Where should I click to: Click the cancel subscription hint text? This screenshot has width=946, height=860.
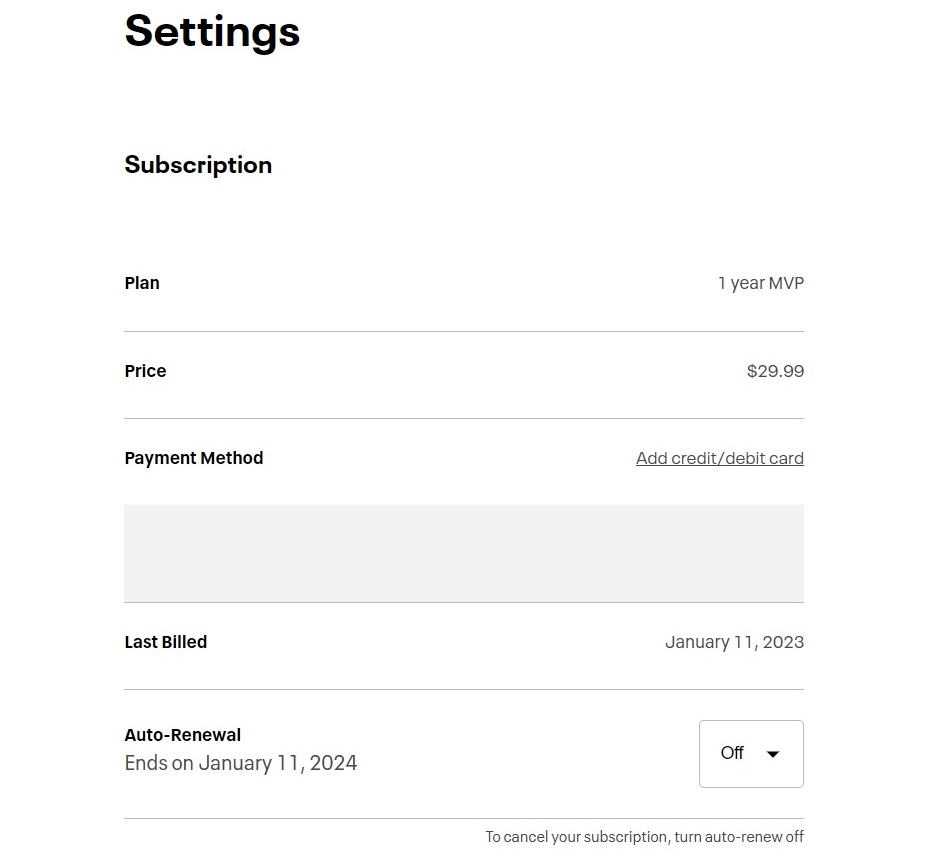[x=644, y=837]
